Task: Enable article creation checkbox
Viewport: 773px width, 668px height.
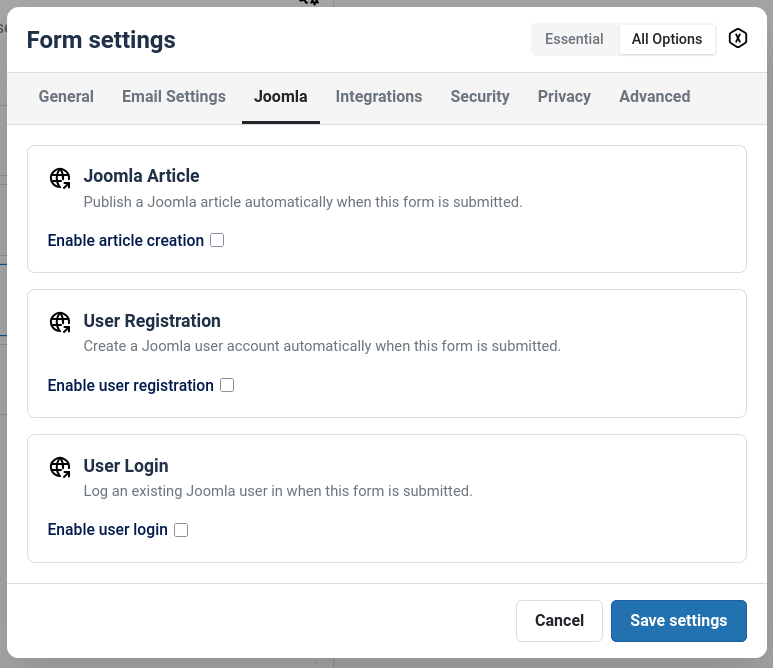Action: coord(217,240)
